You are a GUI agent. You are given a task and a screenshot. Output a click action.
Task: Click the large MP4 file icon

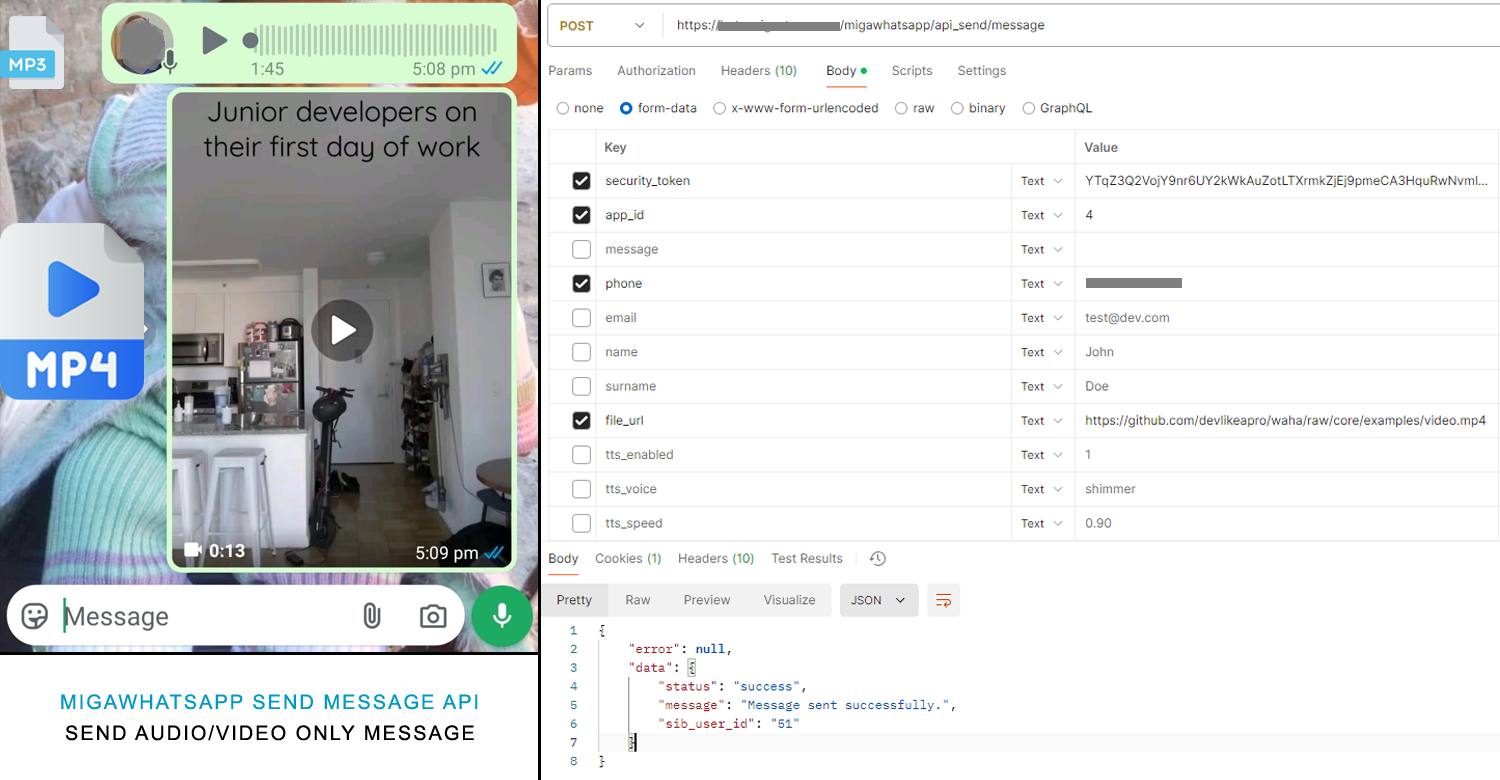coord(73,311)
